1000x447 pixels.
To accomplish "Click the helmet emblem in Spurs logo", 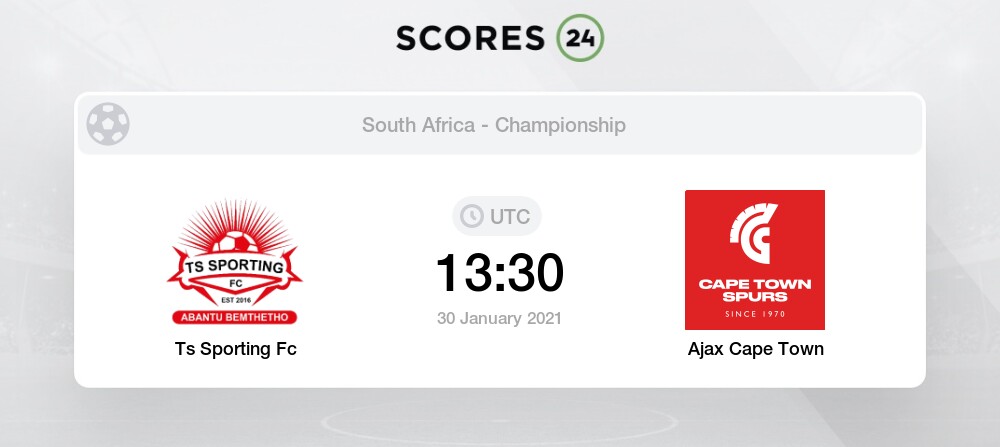I will [x=754, y=233].
